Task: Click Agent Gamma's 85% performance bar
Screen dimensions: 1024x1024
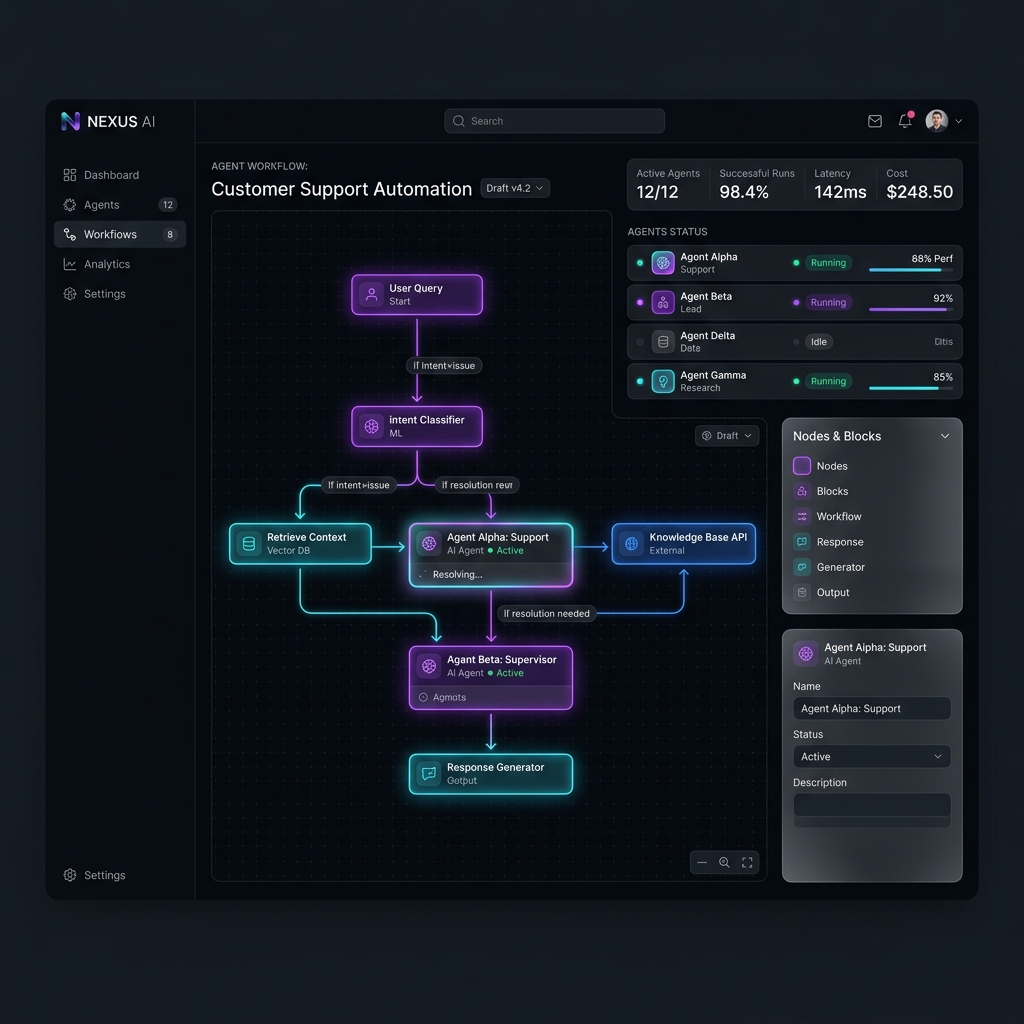Action: point(910,389)
